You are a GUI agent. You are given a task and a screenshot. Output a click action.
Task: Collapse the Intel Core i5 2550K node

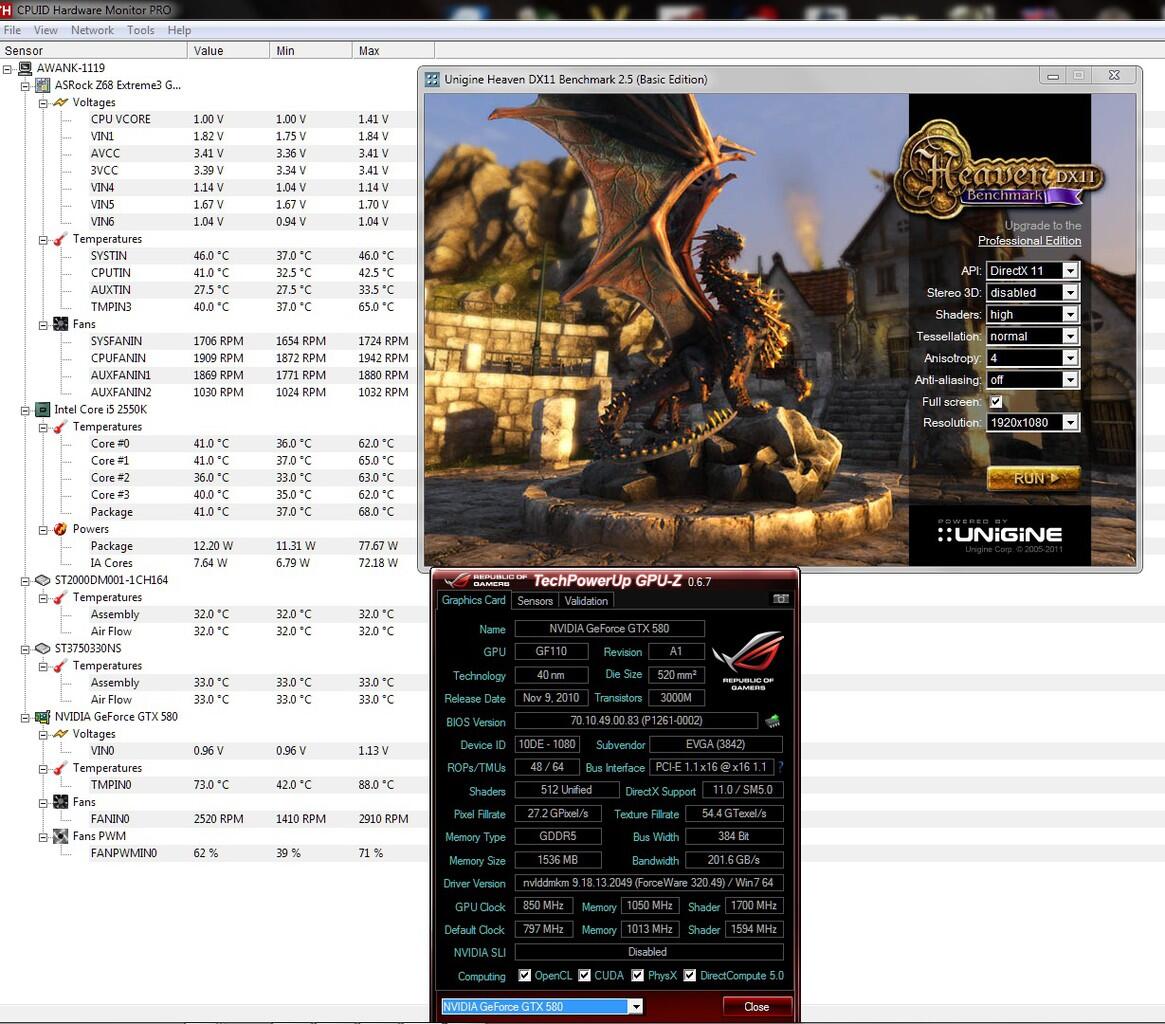tap(25, 410)
